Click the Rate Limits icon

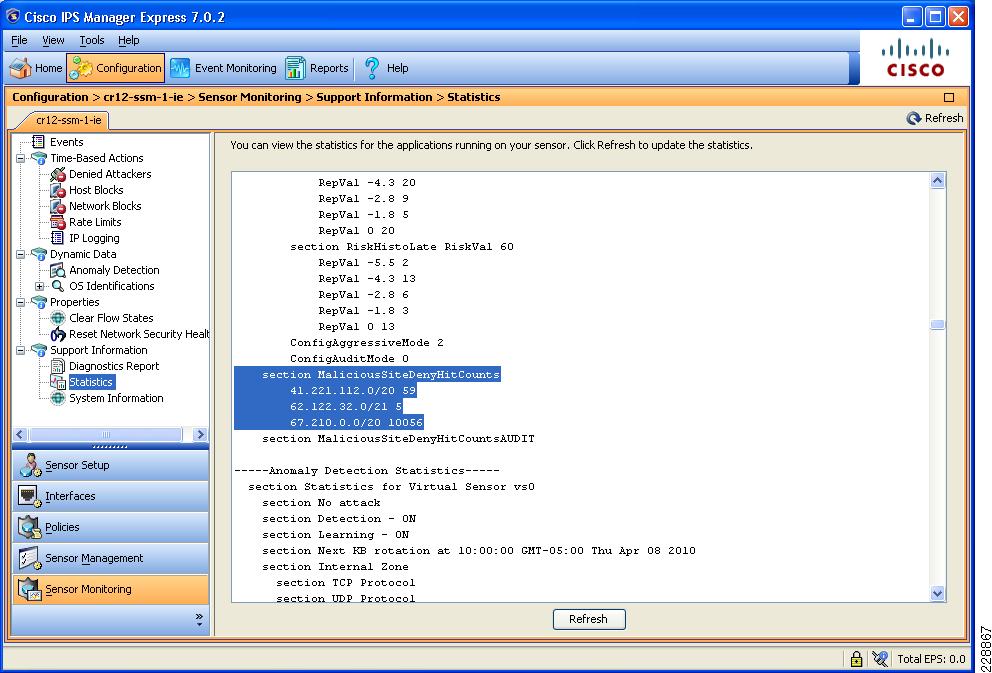click(58, 222)
